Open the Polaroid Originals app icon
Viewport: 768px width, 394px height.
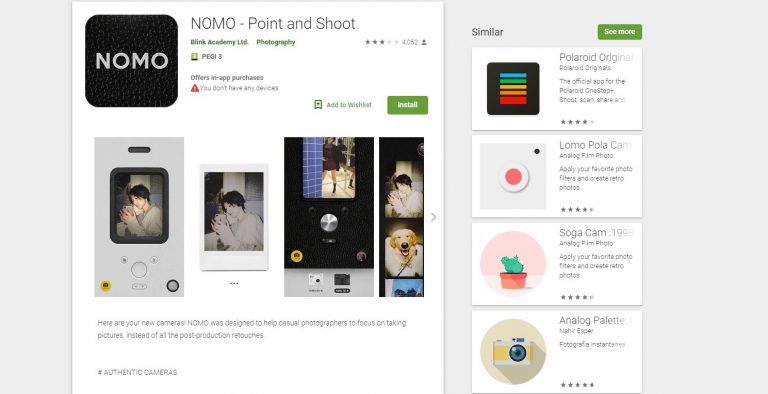pos(513,89)
